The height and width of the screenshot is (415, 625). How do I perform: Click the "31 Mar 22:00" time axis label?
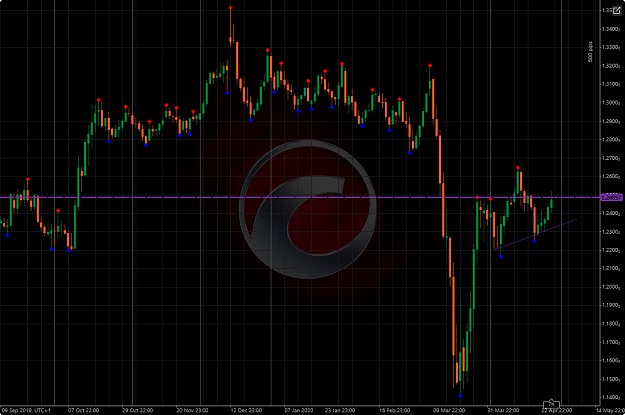[503, 410]
